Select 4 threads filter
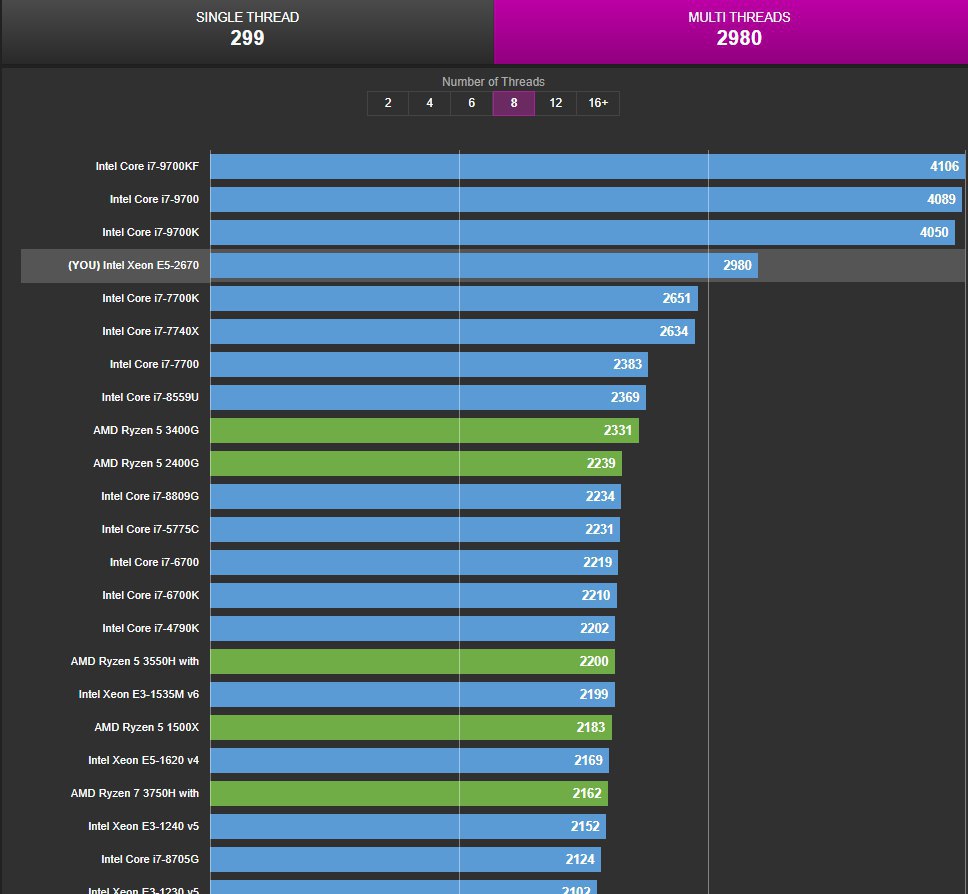 click(430, 103)
